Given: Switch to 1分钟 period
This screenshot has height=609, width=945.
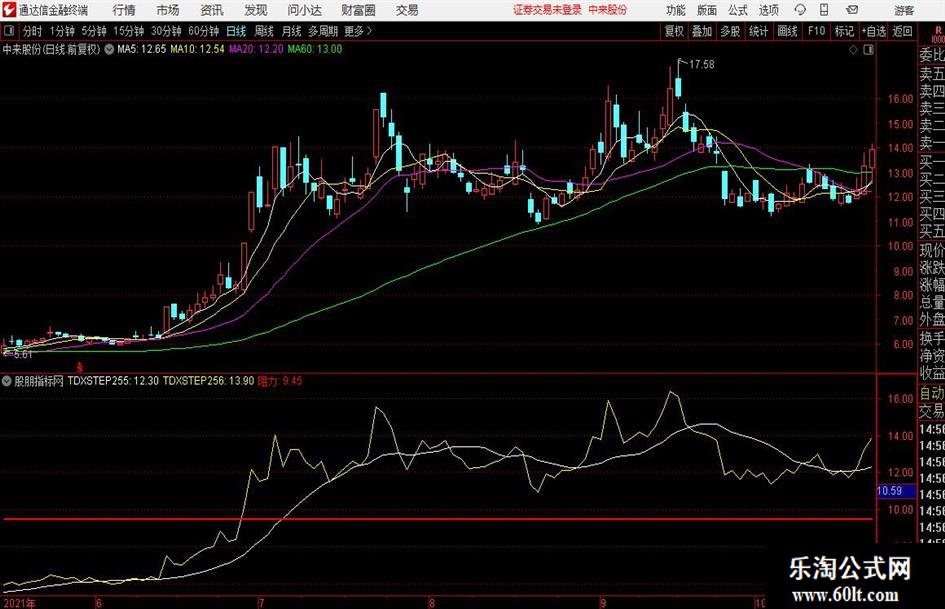Looking at the screenshot, I should pyautogui.click(x=62, y=31).
